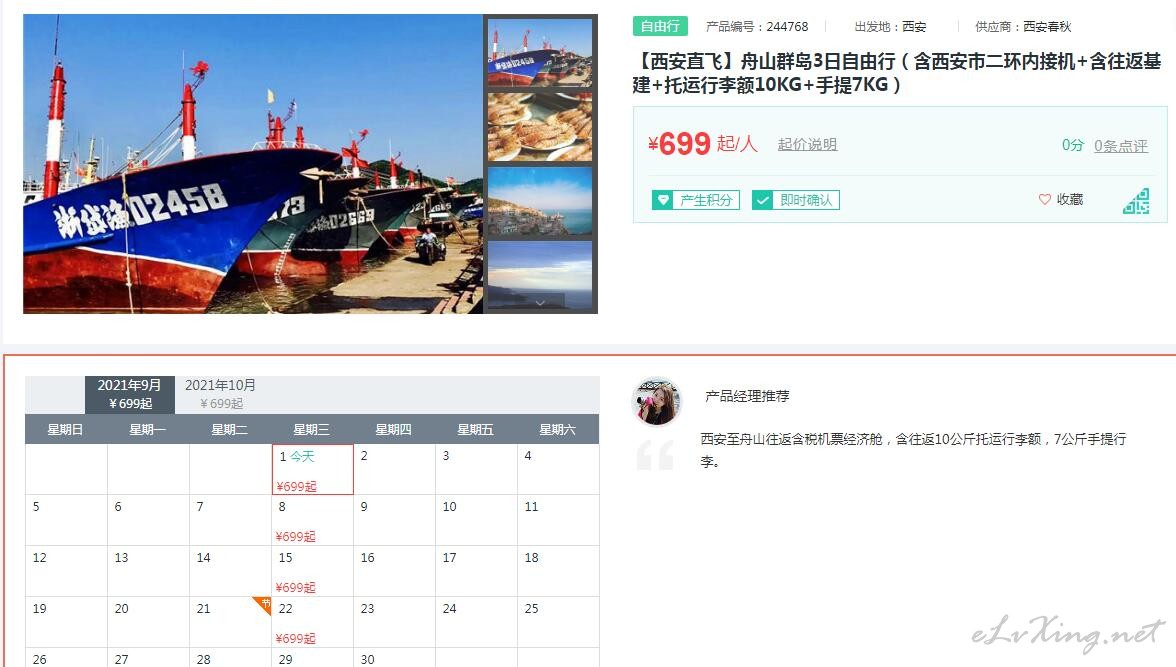
Task: Choose September 15 departure date
Action: (x=312, y=571)
